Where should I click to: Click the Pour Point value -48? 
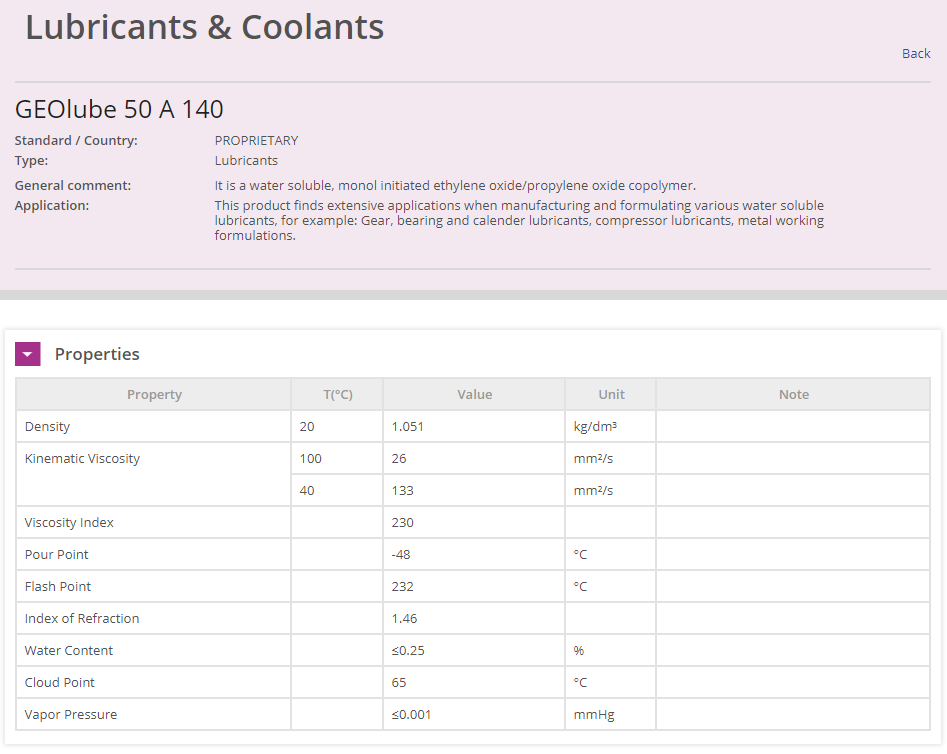pyautogui.click(x=403, y=555)
